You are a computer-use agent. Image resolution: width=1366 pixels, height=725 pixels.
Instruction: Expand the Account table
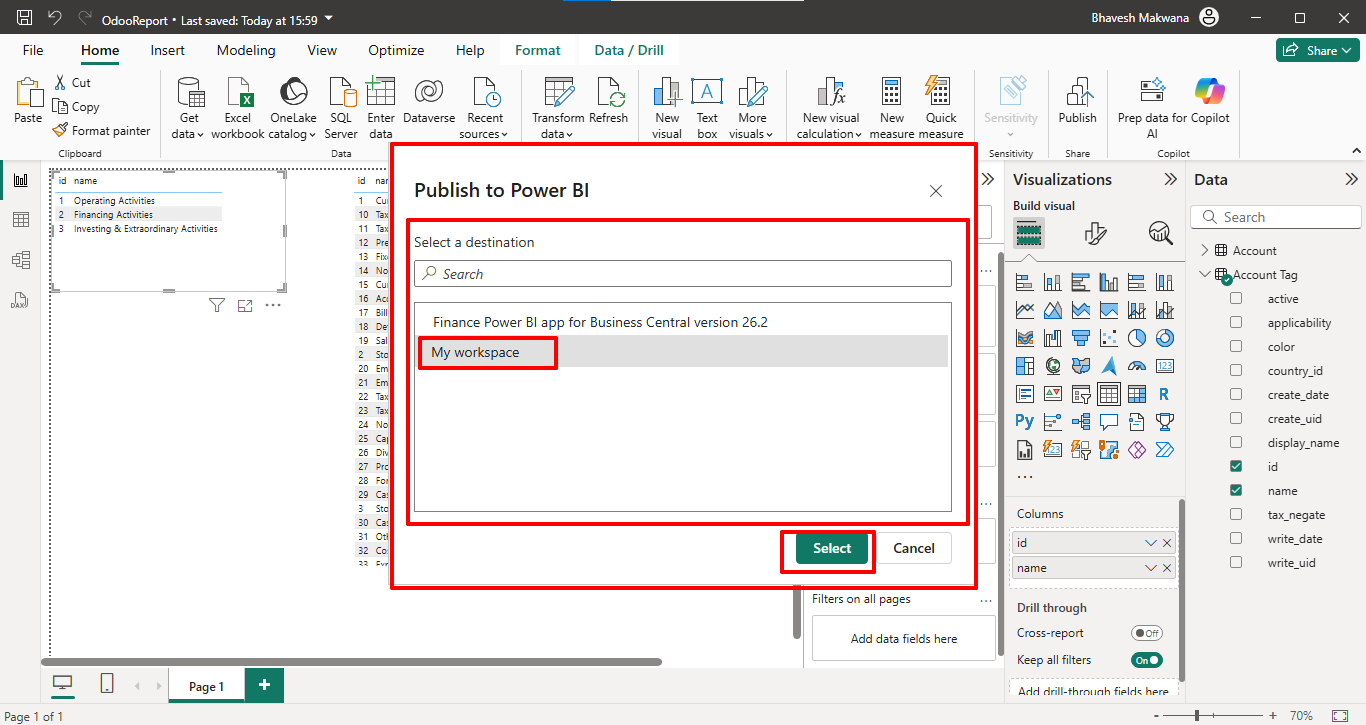1204,251
